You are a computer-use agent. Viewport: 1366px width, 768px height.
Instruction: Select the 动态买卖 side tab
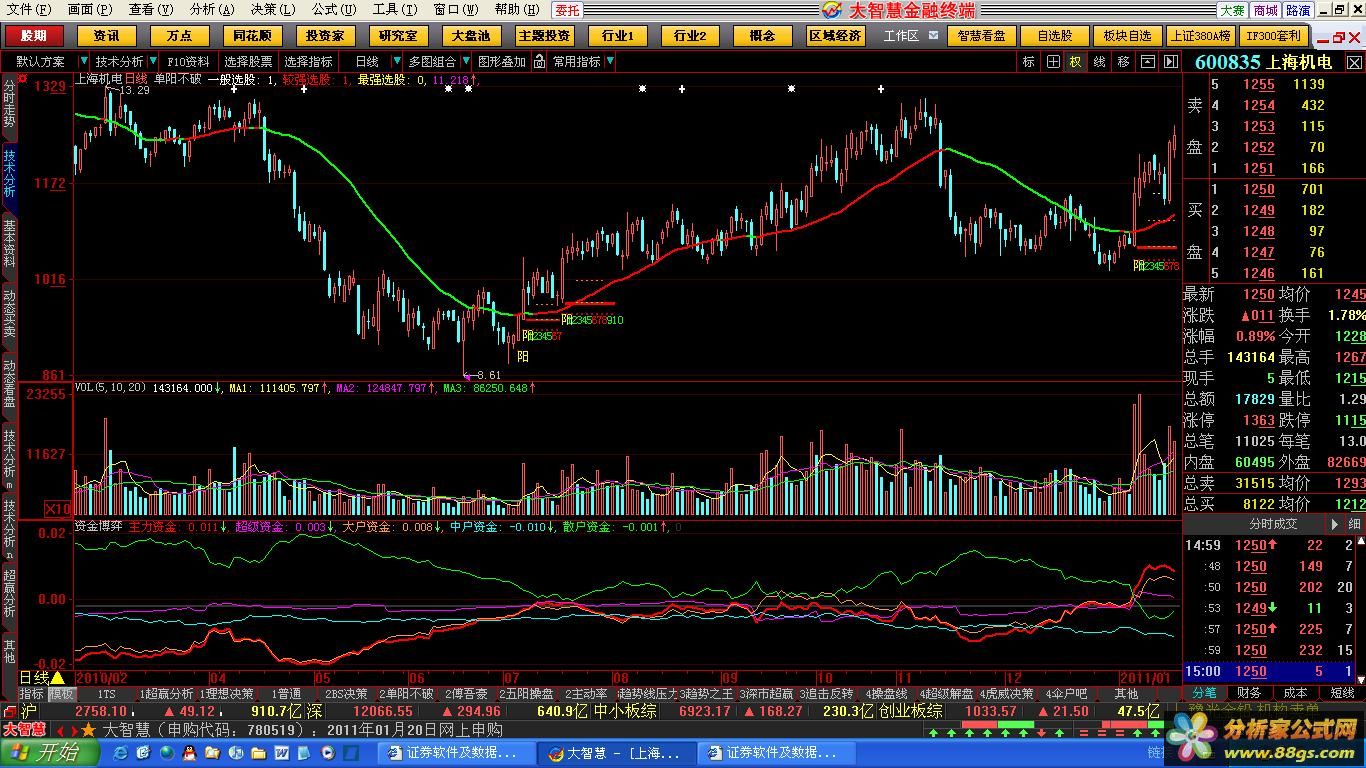pos(9,314)
